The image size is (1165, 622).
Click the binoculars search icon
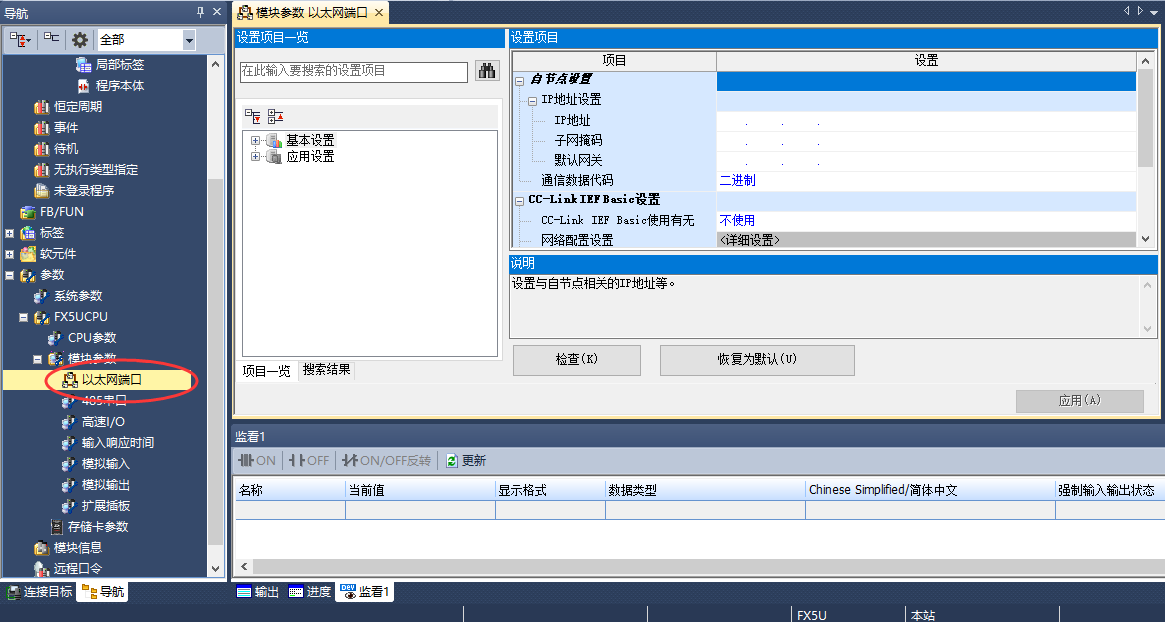click(487, 71)
